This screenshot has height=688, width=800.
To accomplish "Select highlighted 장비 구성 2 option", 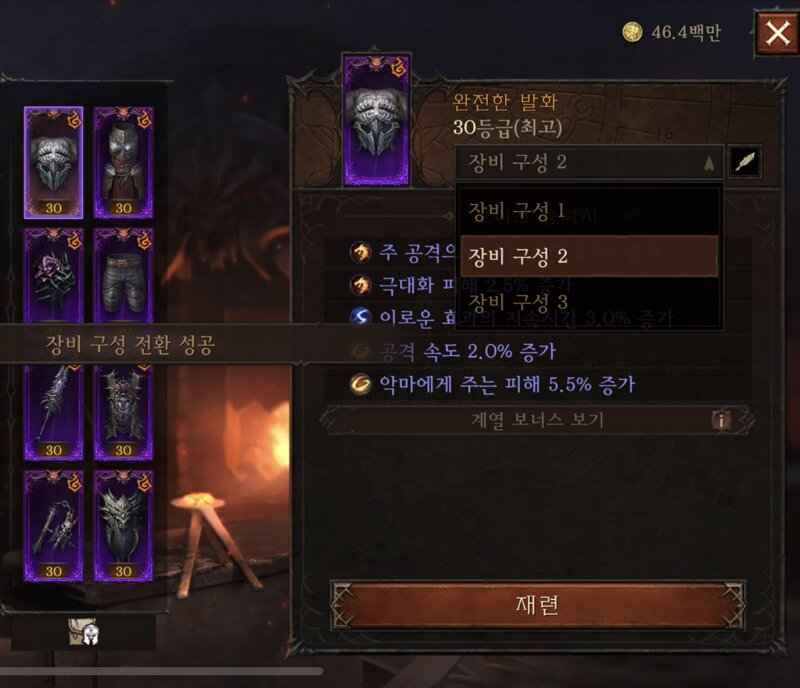I will tap(589, 256).
